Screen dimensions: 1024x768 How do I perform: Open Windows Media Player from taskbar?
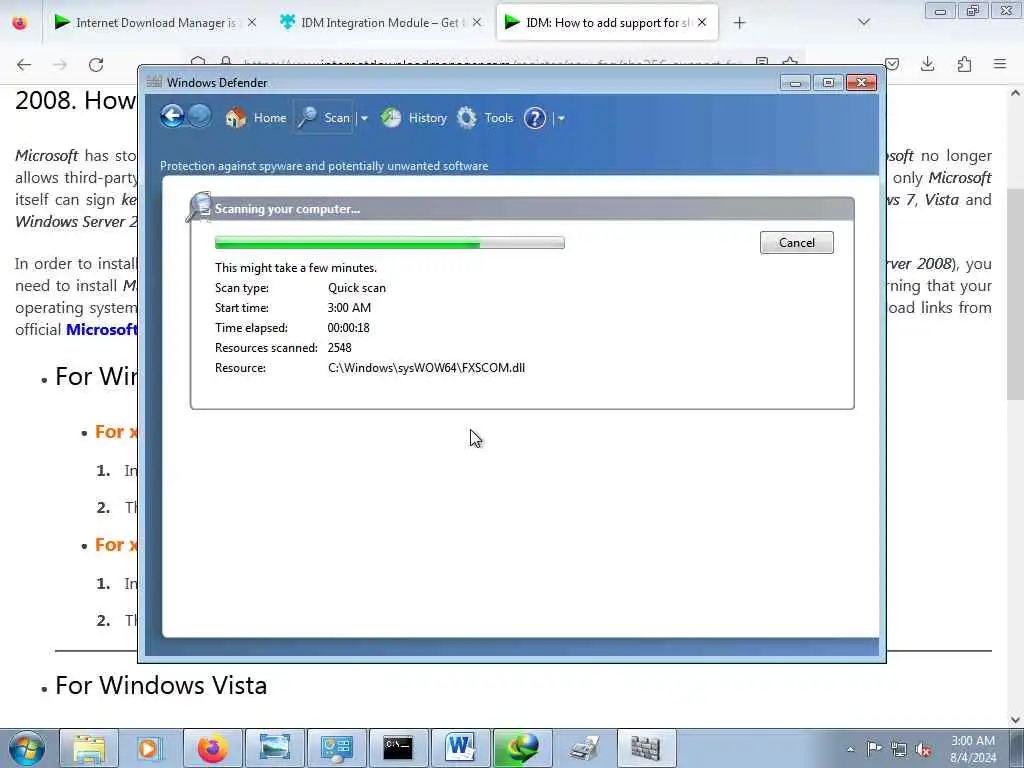point(150,748)
